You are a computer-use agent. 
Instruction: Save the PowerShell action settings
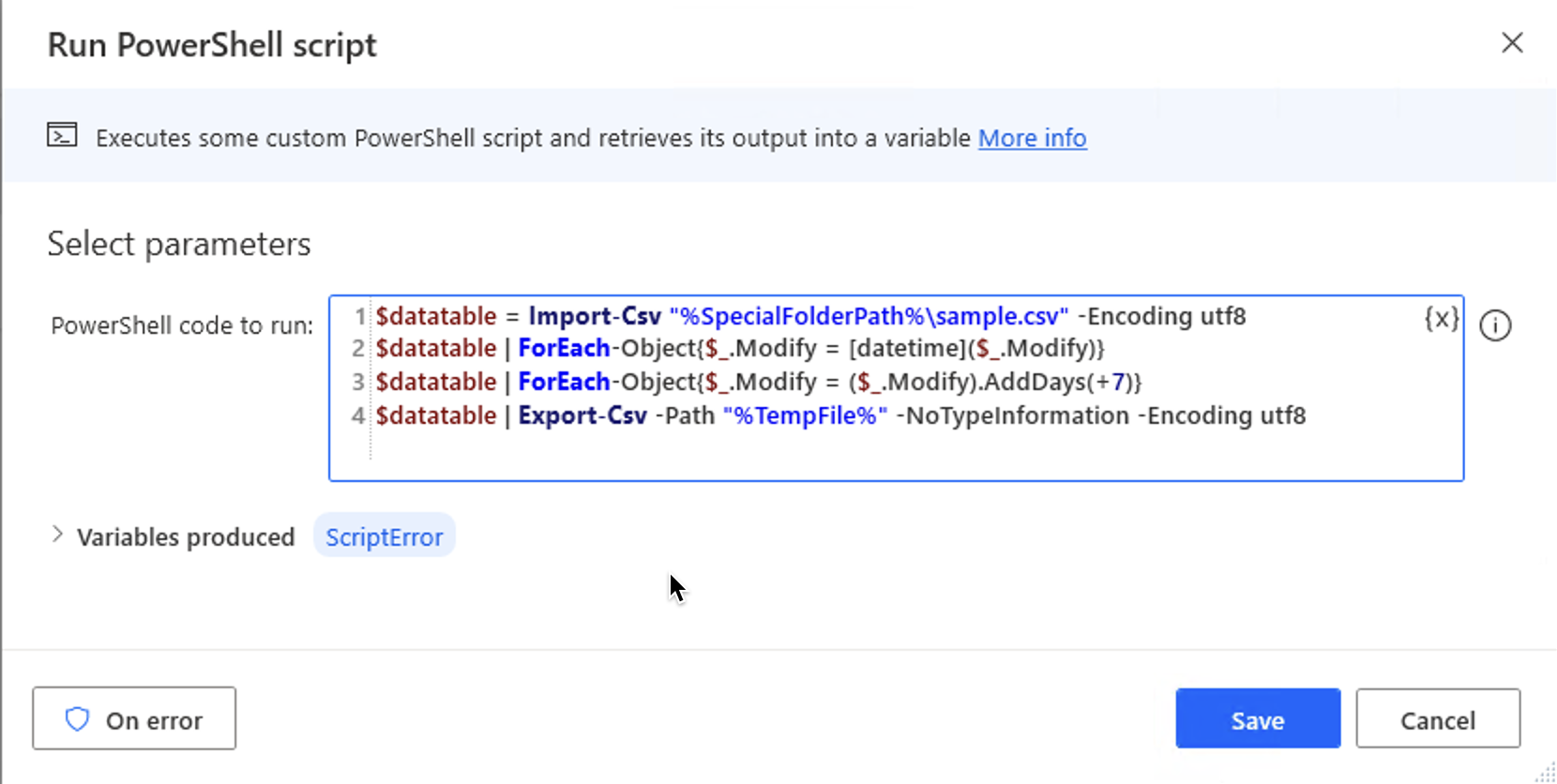pos(1258,718)
